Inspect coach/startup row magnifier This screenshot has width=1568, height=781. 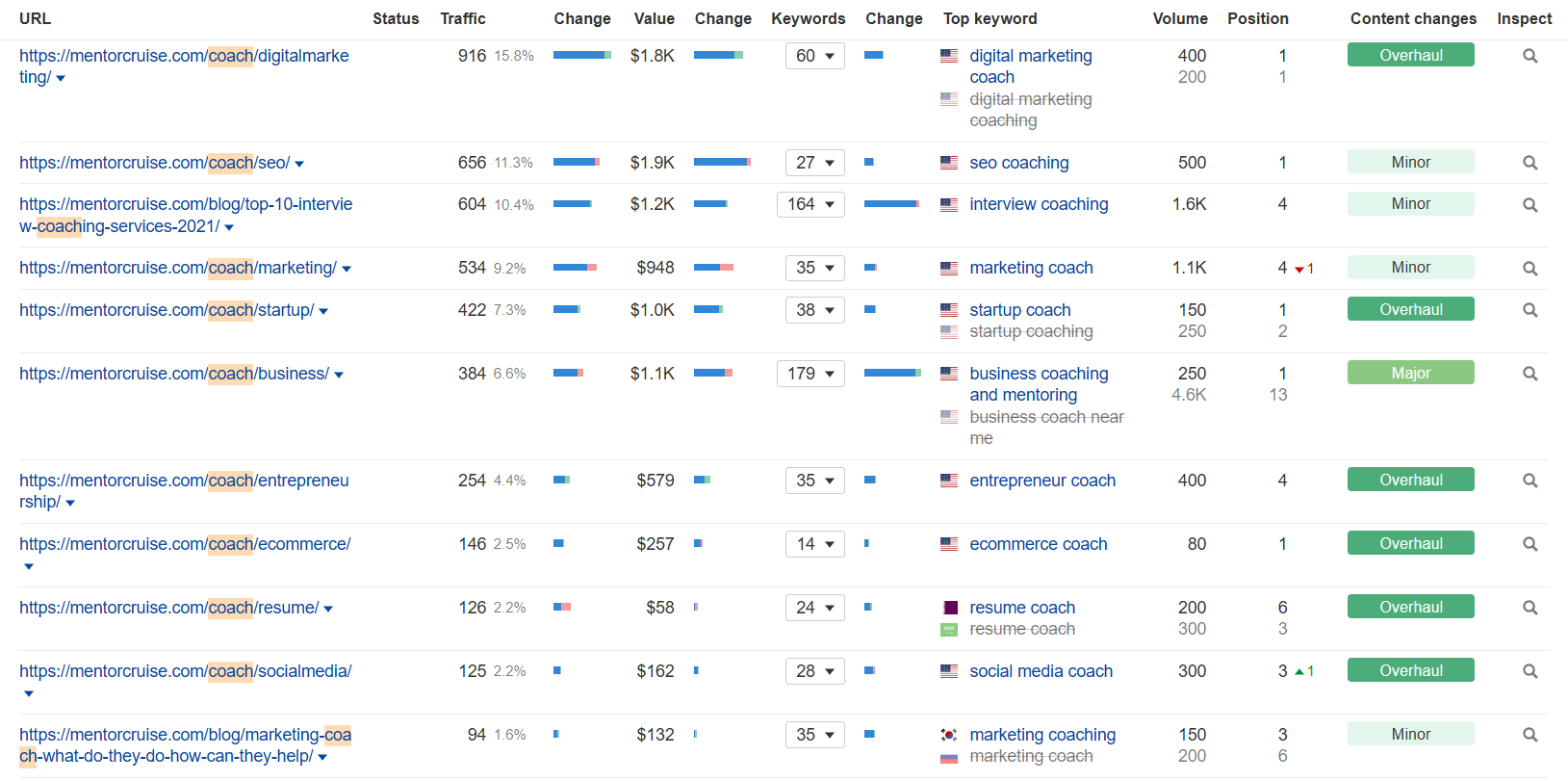pos(1529,310)
